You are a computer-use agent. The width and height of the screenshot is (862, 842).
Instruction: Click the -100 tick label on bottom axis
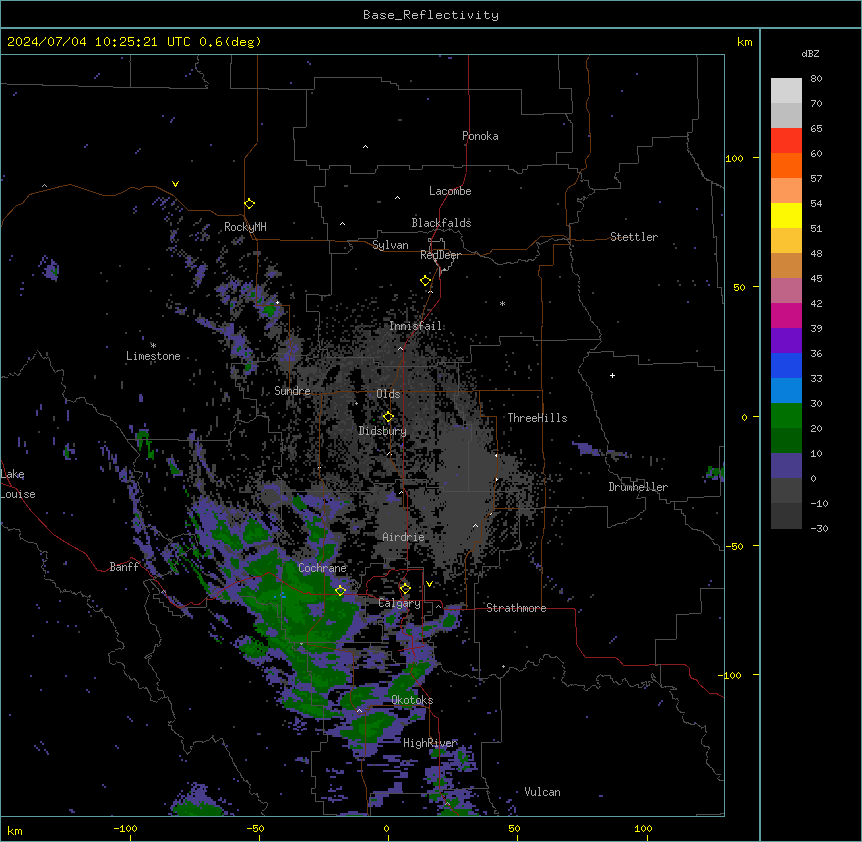(125, 829)
